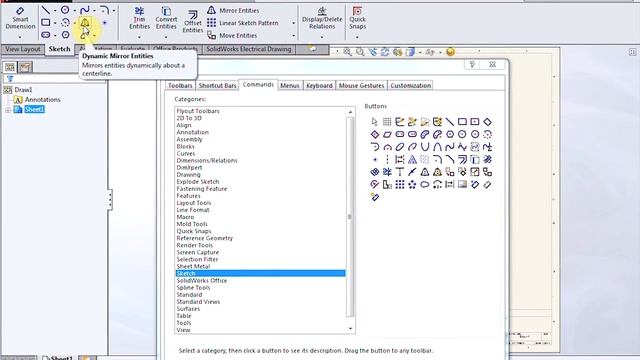Image resolution: width=640 pixels, height=360 pixels.
Task: Click Trim Entities tool
Action: point(139,18)
